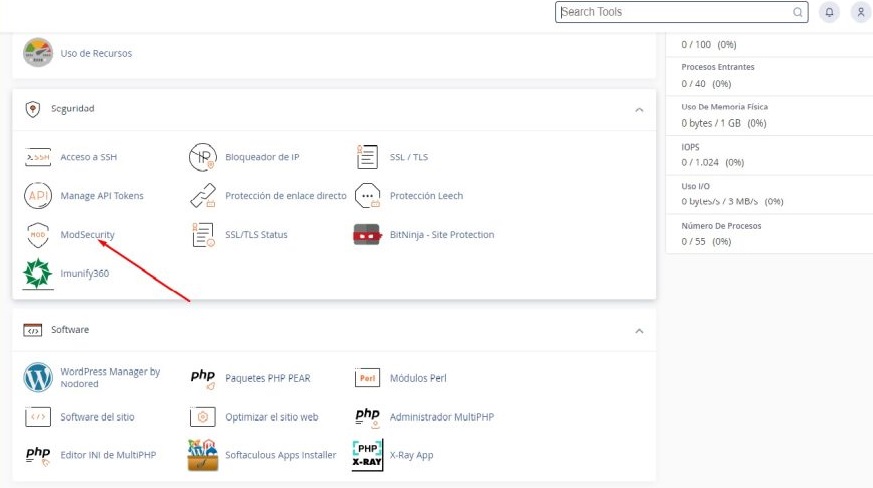
Task: Click the BitNinja Site Protection icon
Action: click(x=367, y=235)
